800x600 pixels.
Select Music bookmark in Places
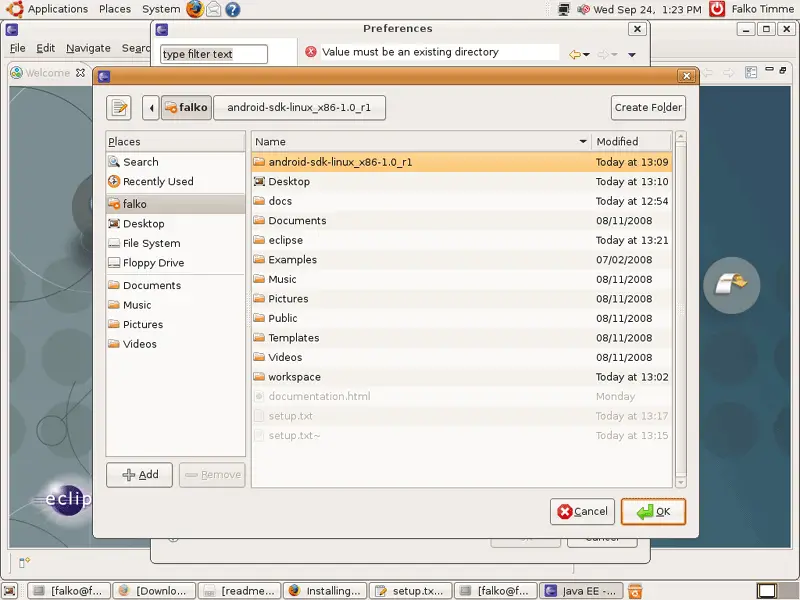176,305
